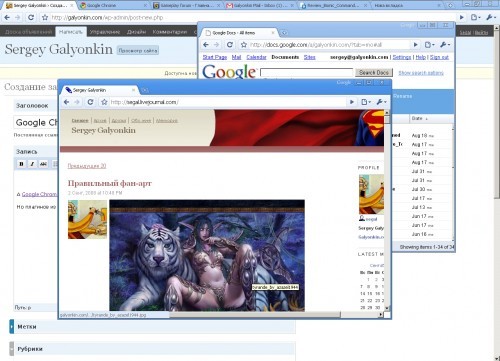Open the tiger fan-art image in the post
The width and height of the screenshot is (500, 361).
click(x=207, y=255)
